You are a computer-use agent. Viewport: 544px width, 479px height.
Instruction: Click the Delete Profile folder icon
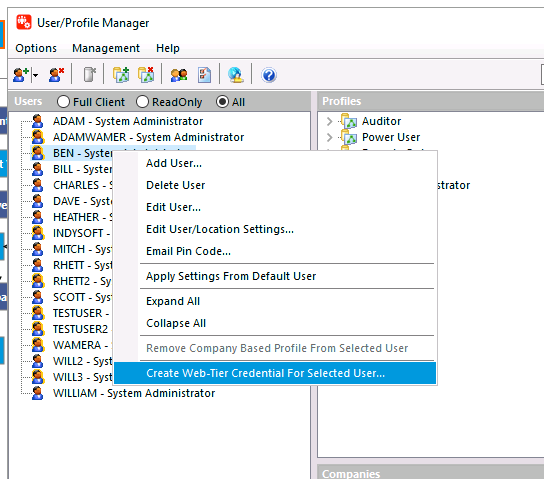pyautogui.click(x=146, y=75)
